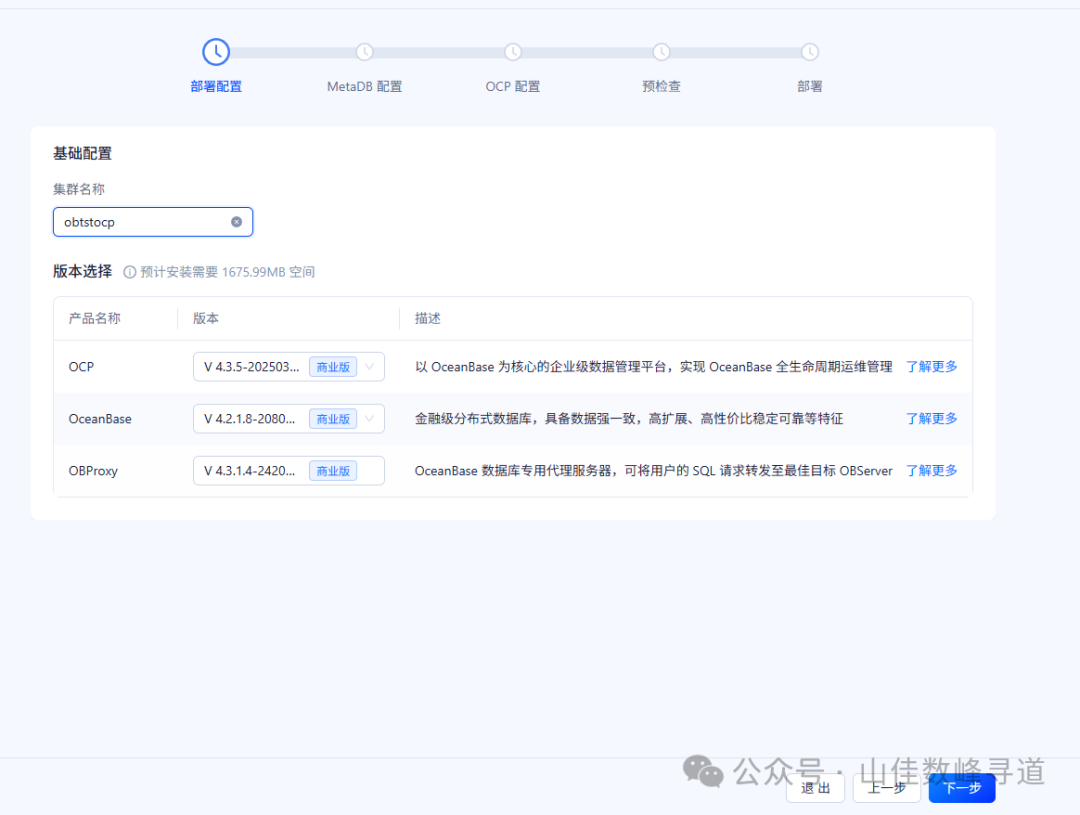Click the 下一步 button
1080x815 pixels.
tap(962, 788)
